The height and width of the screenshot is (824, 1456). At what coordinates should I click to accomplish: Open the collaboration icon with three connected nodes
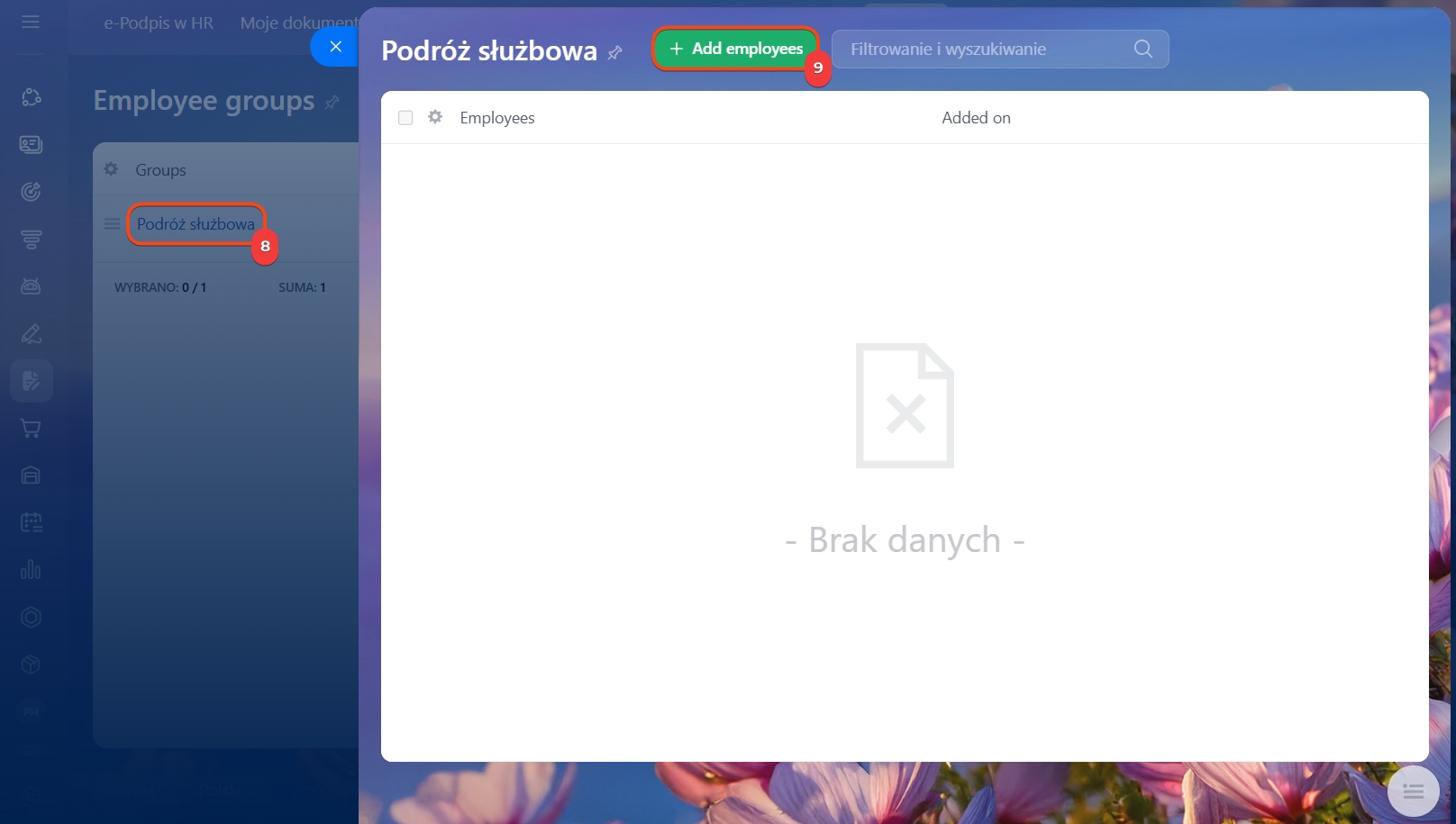(x=31, y=97)
